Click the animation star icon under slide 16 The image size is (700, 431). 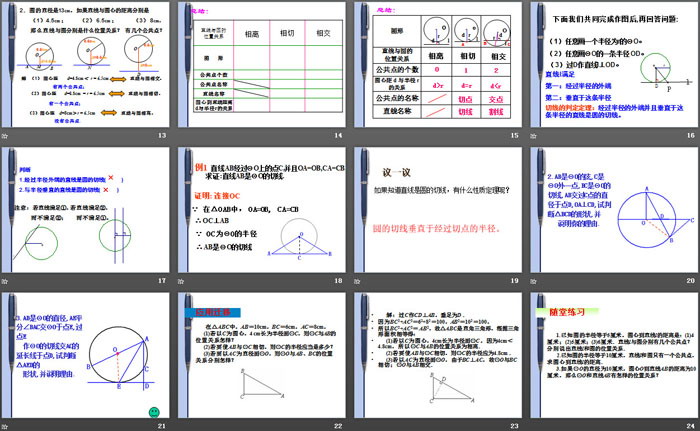point(534,135)
